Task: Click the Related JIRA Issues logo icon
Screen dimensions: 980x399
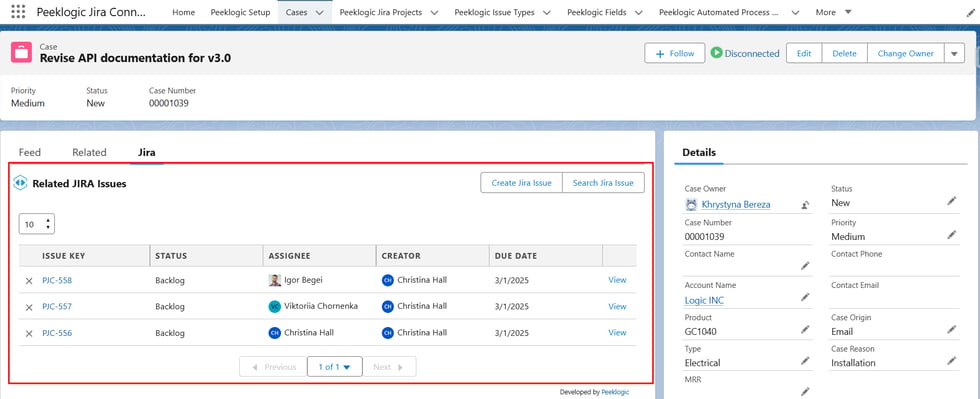Action: (20, 183)
